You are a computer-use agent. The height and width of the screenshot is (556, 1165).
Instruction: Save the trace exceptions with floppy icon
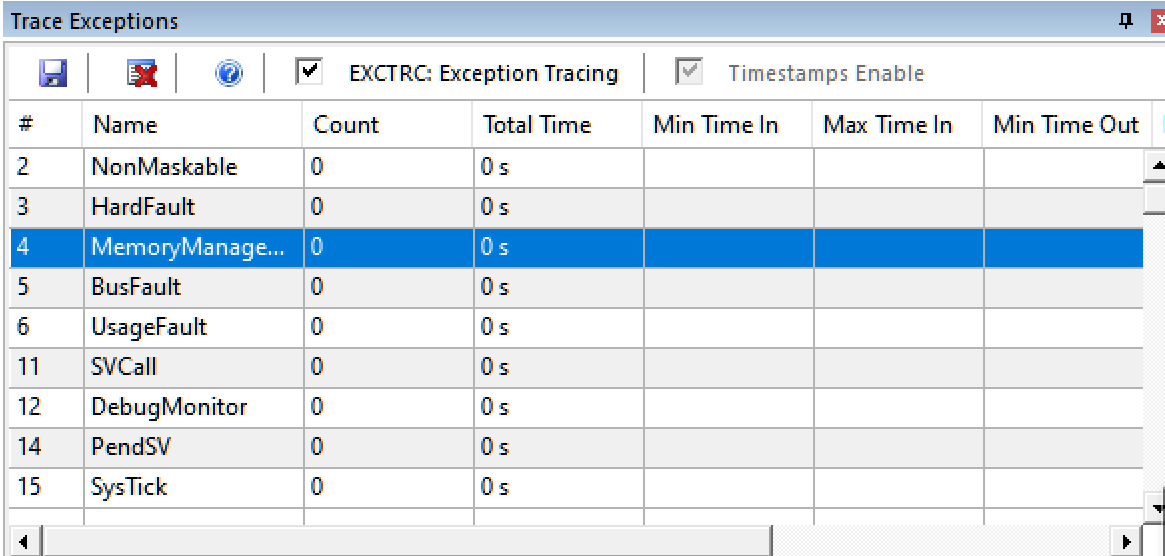pos(53,74)
